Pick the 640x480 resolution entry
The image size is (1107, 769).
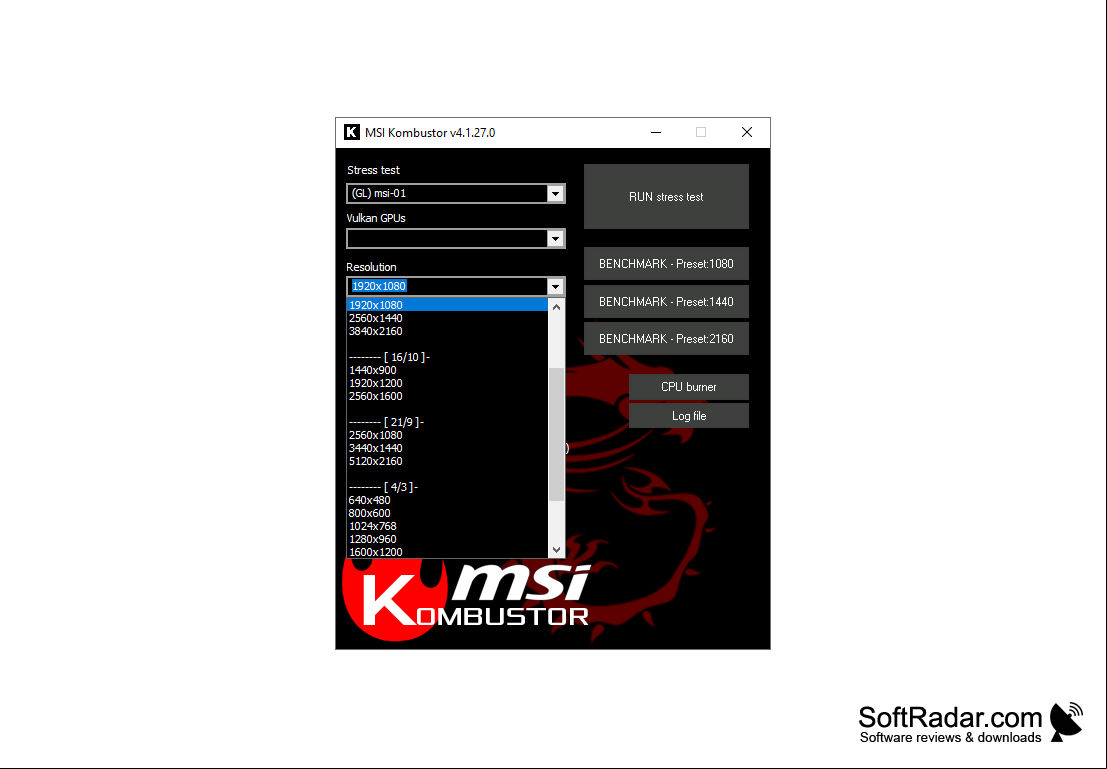click(x=447, y=500)
